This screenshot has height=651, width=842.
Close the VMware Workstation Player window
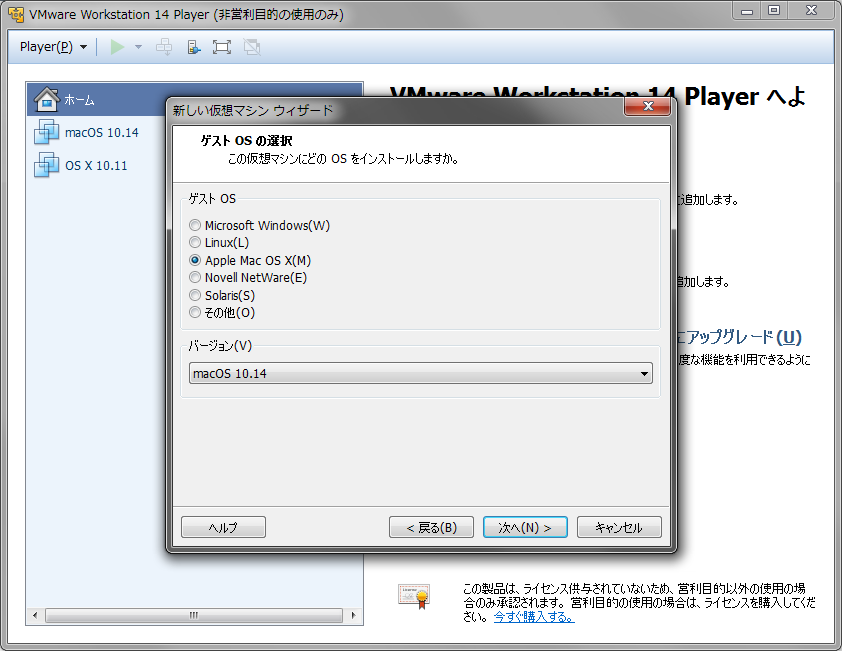click(811, 10)
